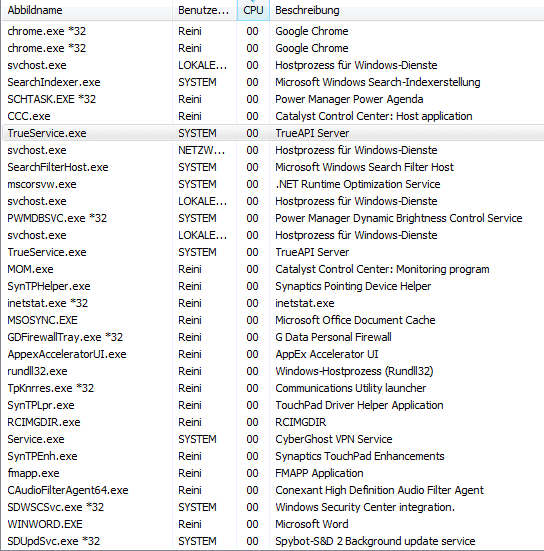Image resolution: width=544 pixels, height=551 pixels.
Task: Click Conexant High Definition Audio Filter Agent
Action: click(x=380, y=490)
